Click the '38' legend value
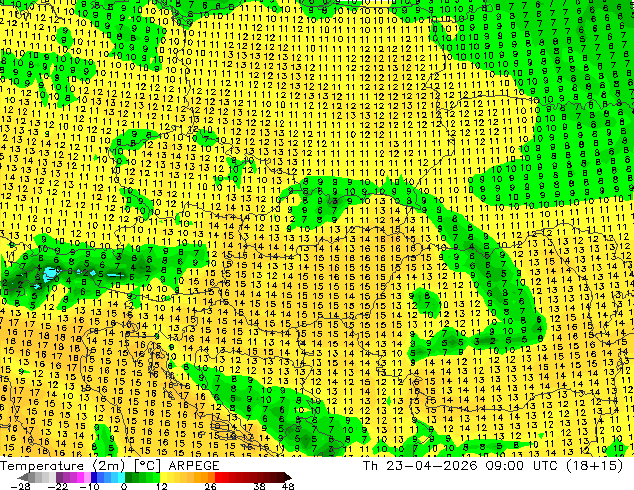 [260, 486]
